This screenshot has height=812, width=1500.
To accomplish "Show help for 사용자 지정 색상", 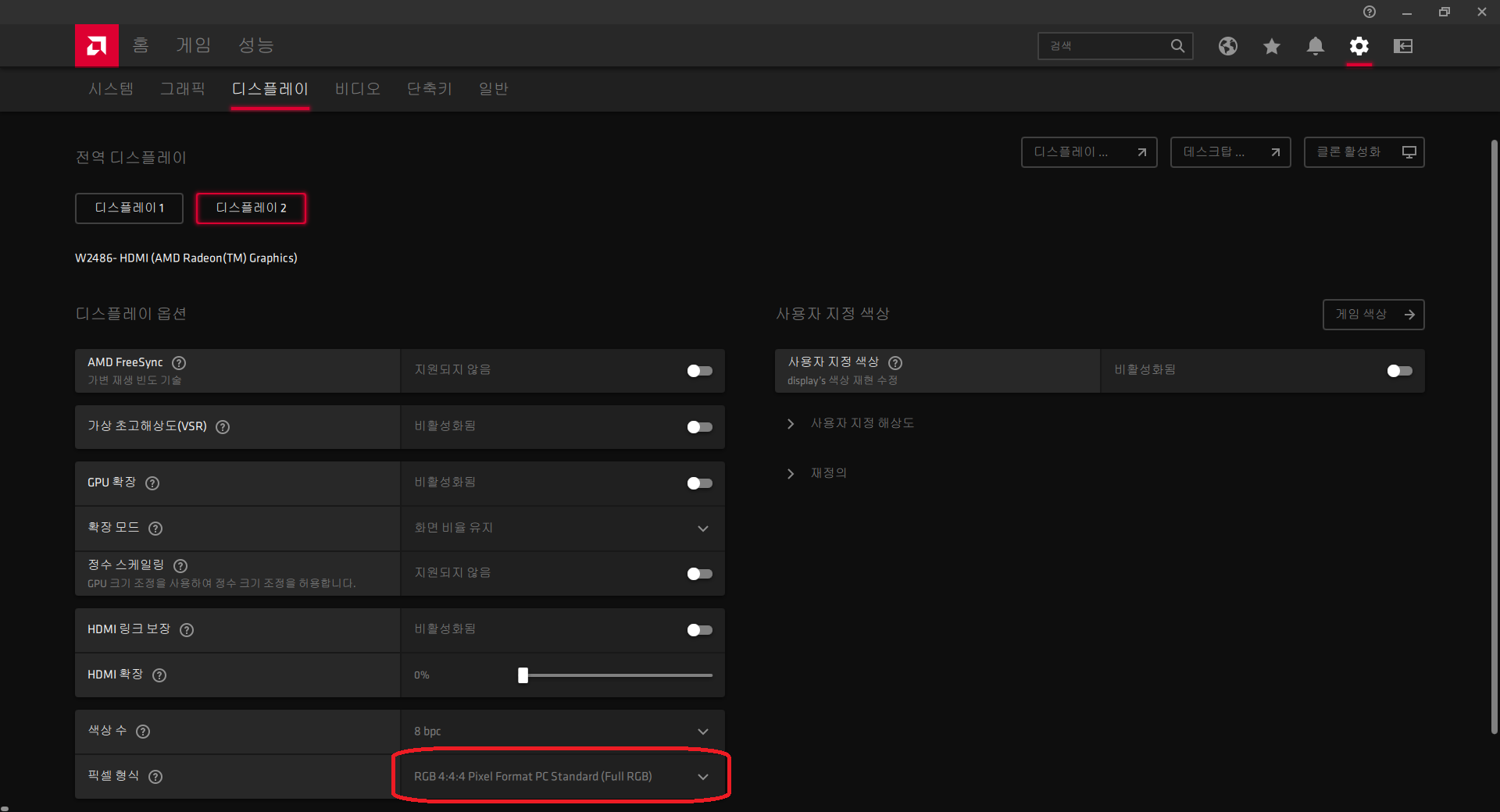I will click(x=895, y=363).
